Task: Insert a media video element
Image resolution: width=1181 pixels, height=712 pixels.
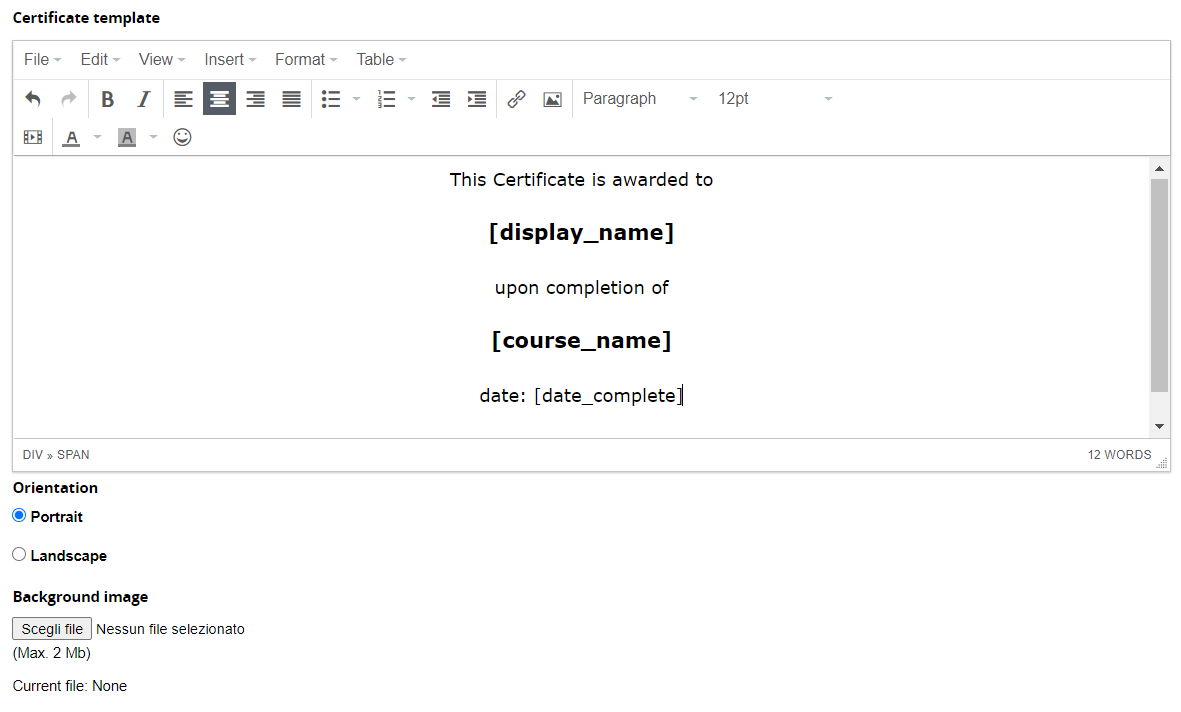Action: coord(32,137)
